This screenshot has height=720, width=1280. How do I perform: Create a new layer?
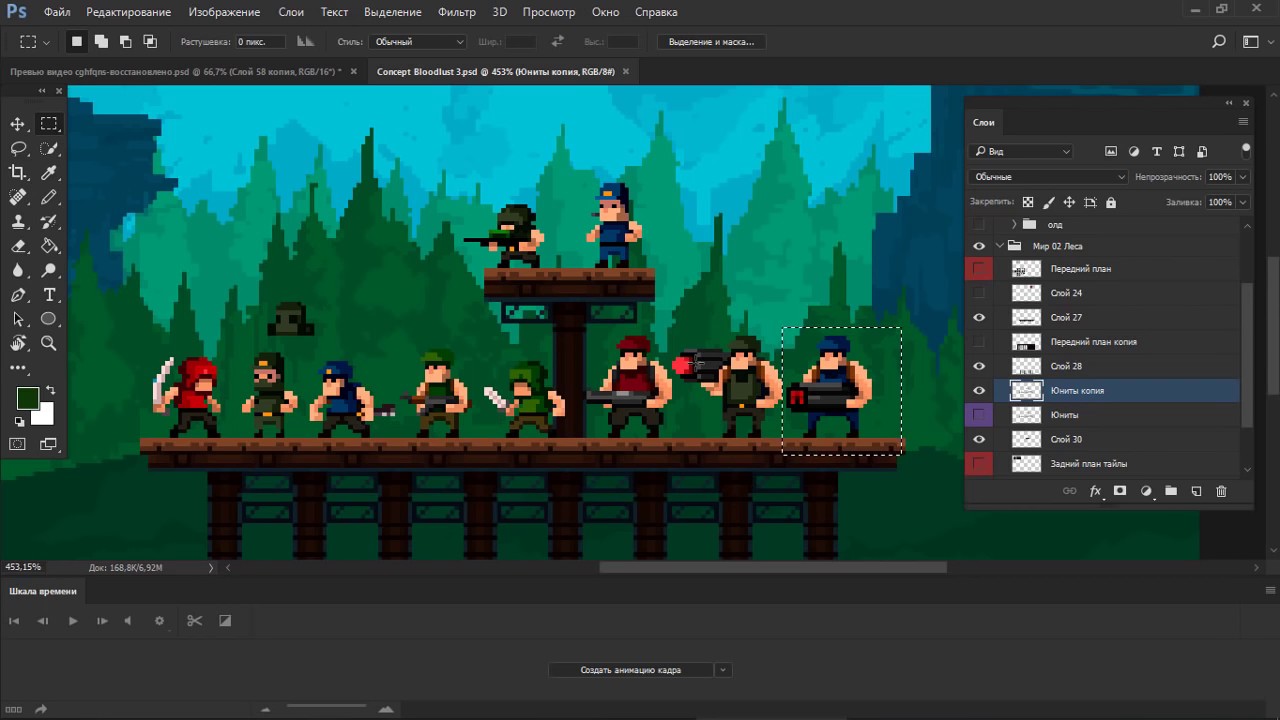[1196, 491]
